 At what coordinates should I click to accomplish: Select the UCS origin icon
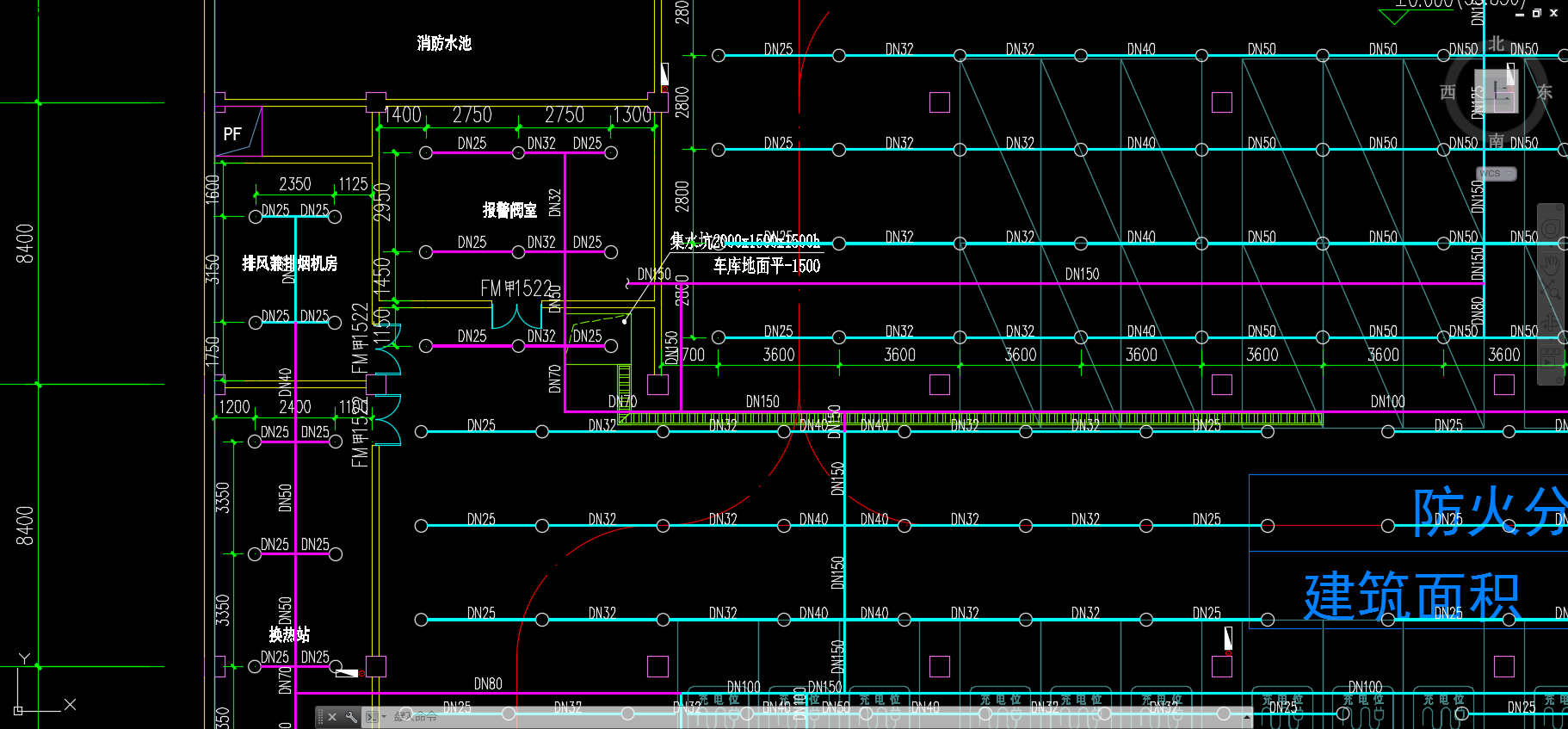[x=18, y=711]
